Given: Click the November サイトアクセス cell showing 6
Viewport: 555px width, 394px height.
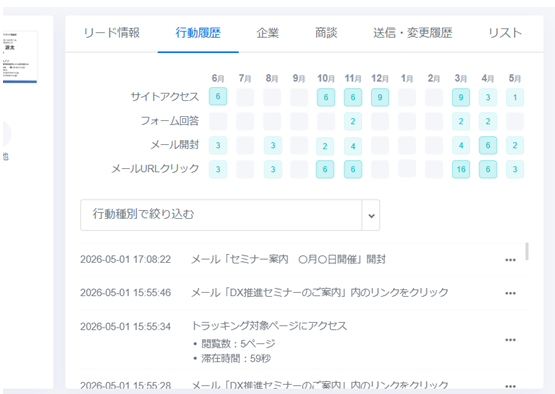Looking at the screenshot, I should (x=353, y=97).
